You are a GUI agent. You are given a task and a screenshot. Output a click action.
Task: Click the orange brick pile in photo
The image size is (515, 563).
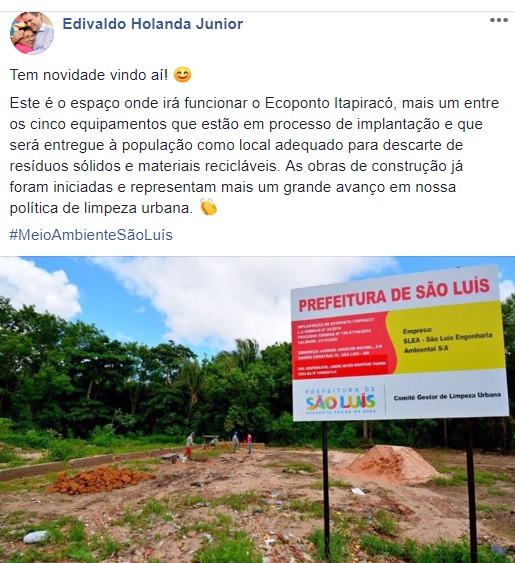(101, 479)
